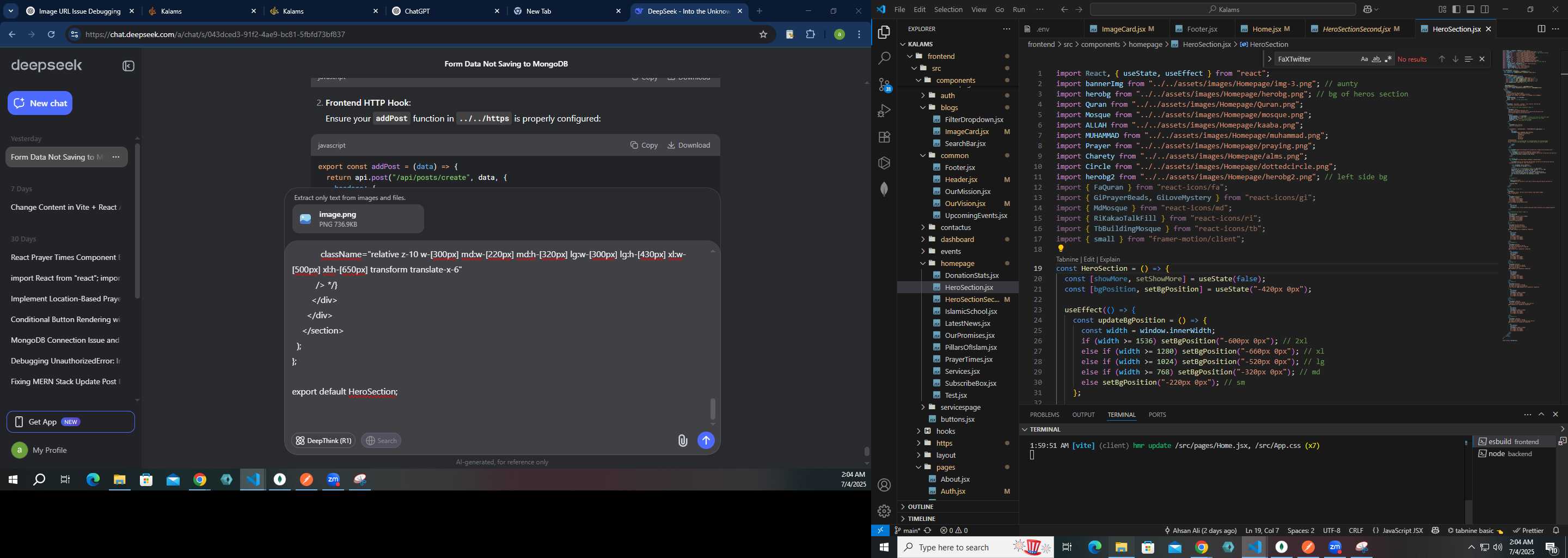Click the Customize Layout icon in VS Code
This screenshot has width=1568, height=558.
coord(1442,10)
